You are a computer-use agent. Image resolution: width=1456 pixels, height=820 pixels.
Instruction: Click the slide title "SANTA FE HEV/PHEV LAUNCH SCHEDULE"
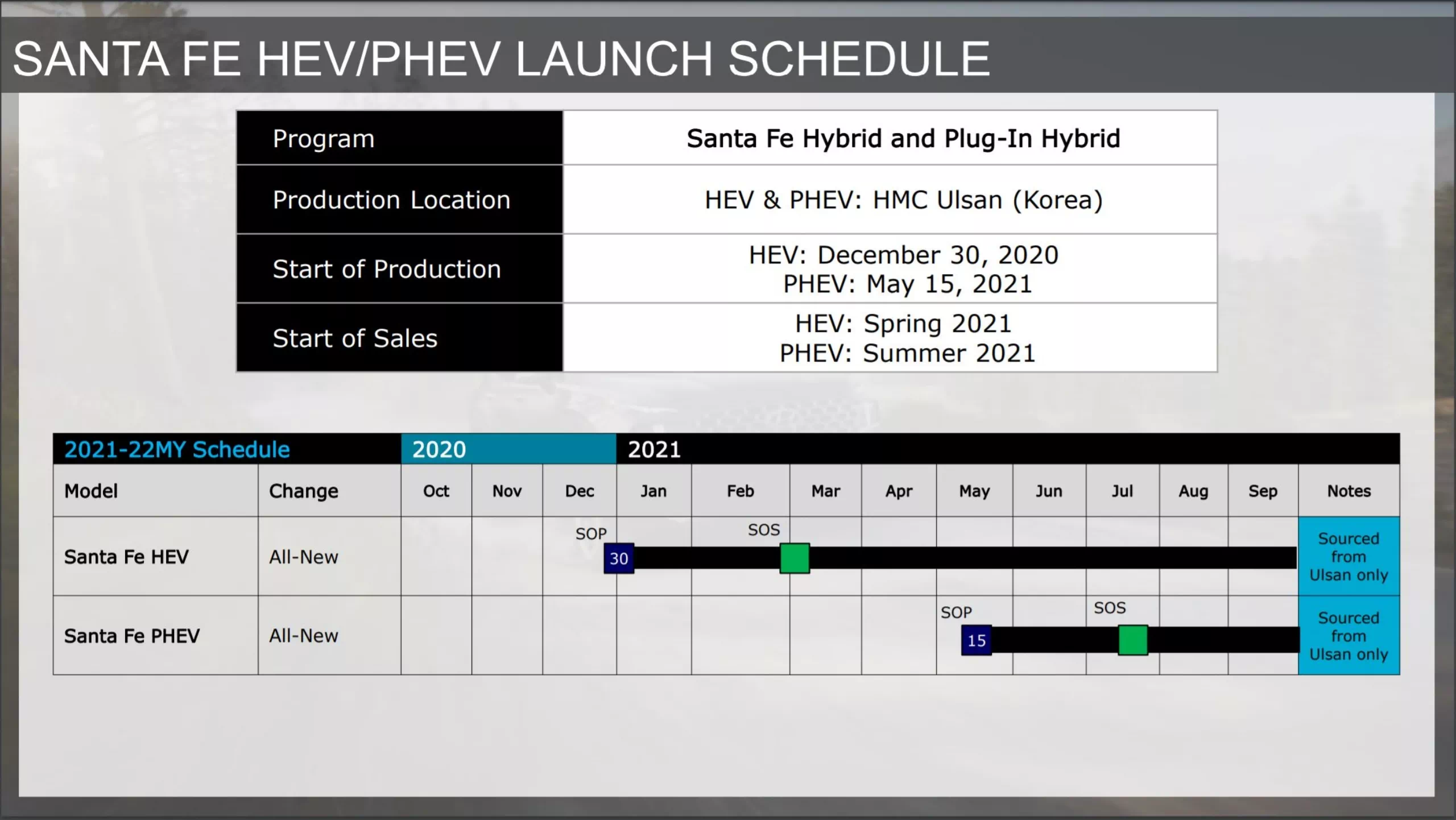[501, 59]
